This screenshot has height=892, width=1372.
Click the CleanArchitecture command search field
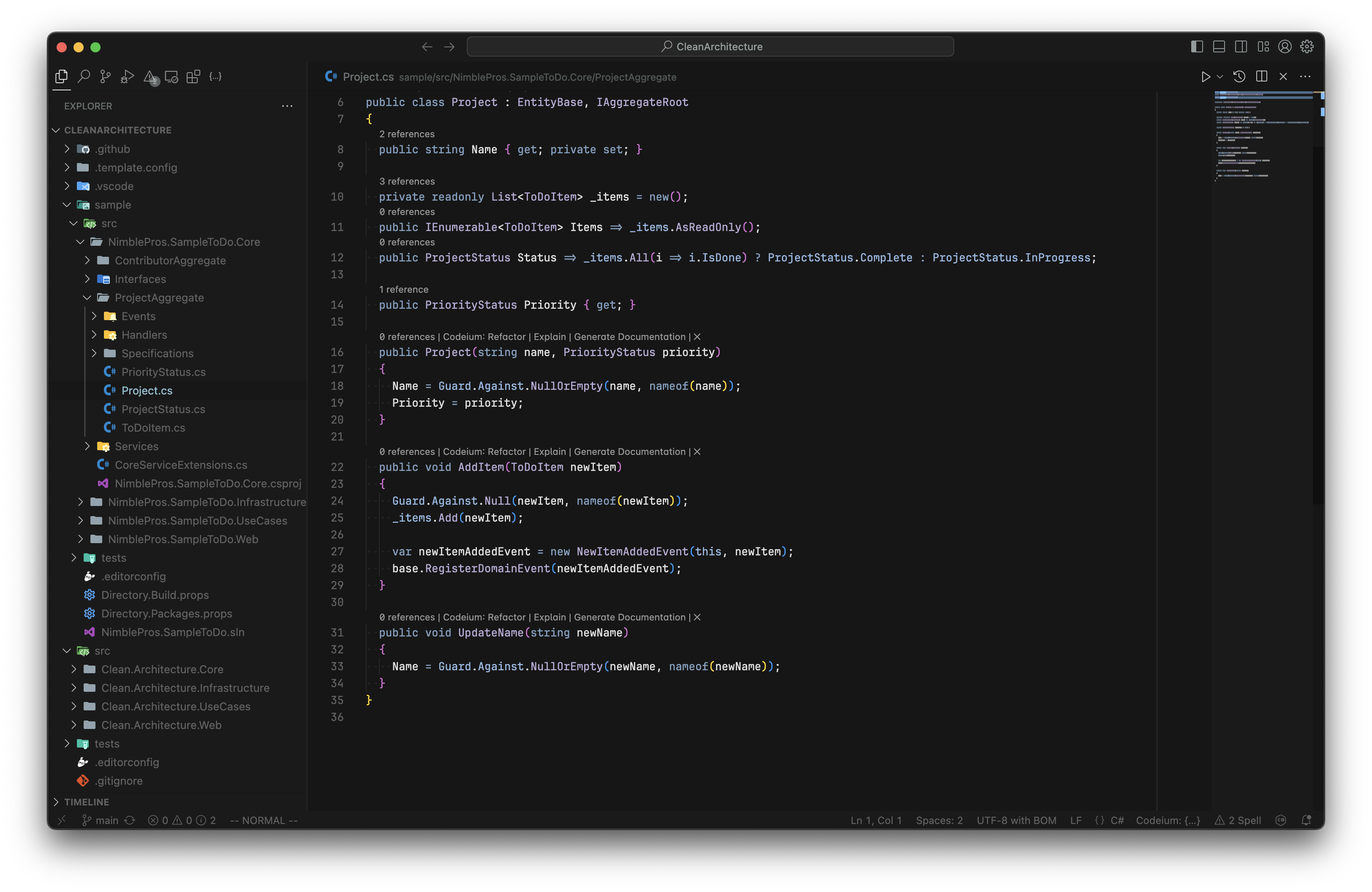click(710, 47)
